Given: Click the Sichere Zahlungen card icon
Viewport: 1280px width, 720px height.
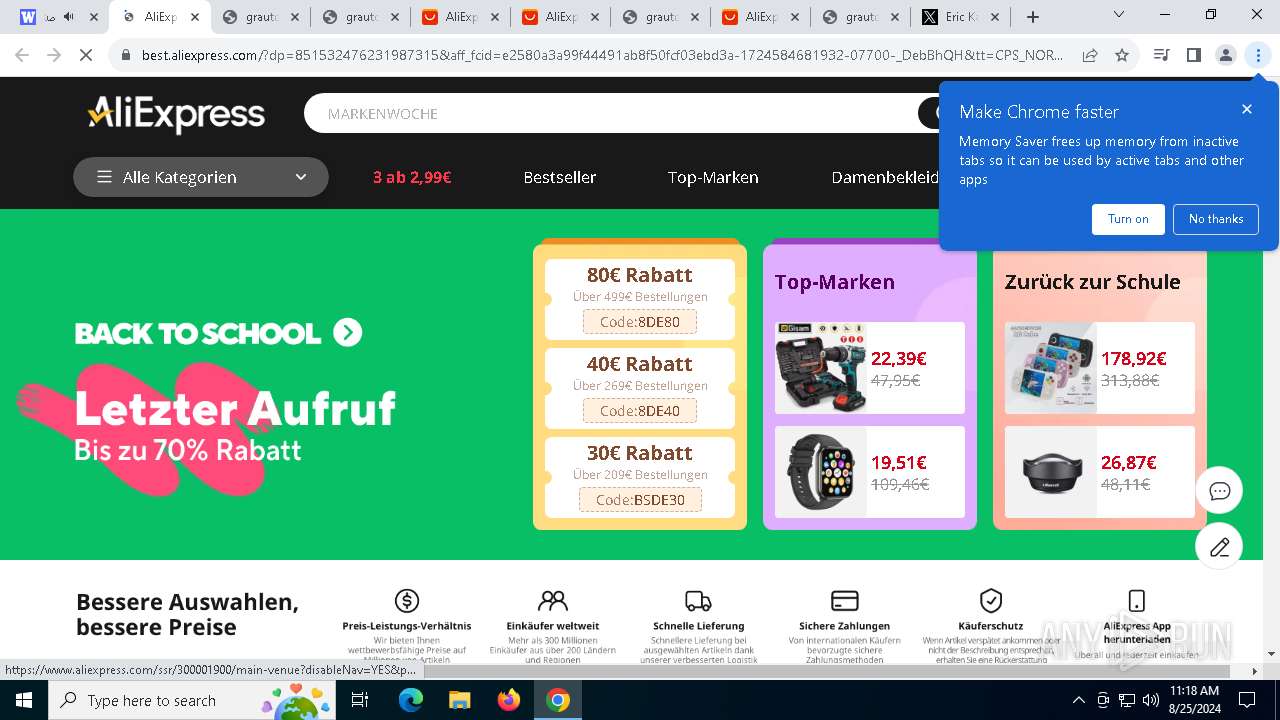Looking at the screenshot, I should (845, 600).
